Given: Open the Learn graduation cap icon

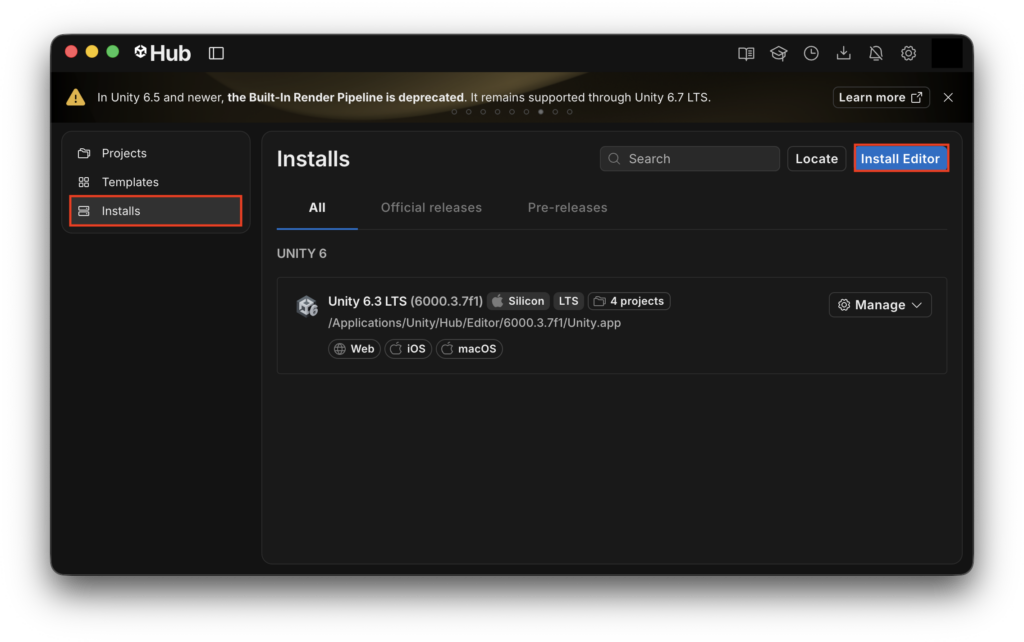Looking at the screenshot, I should (778, 54).
